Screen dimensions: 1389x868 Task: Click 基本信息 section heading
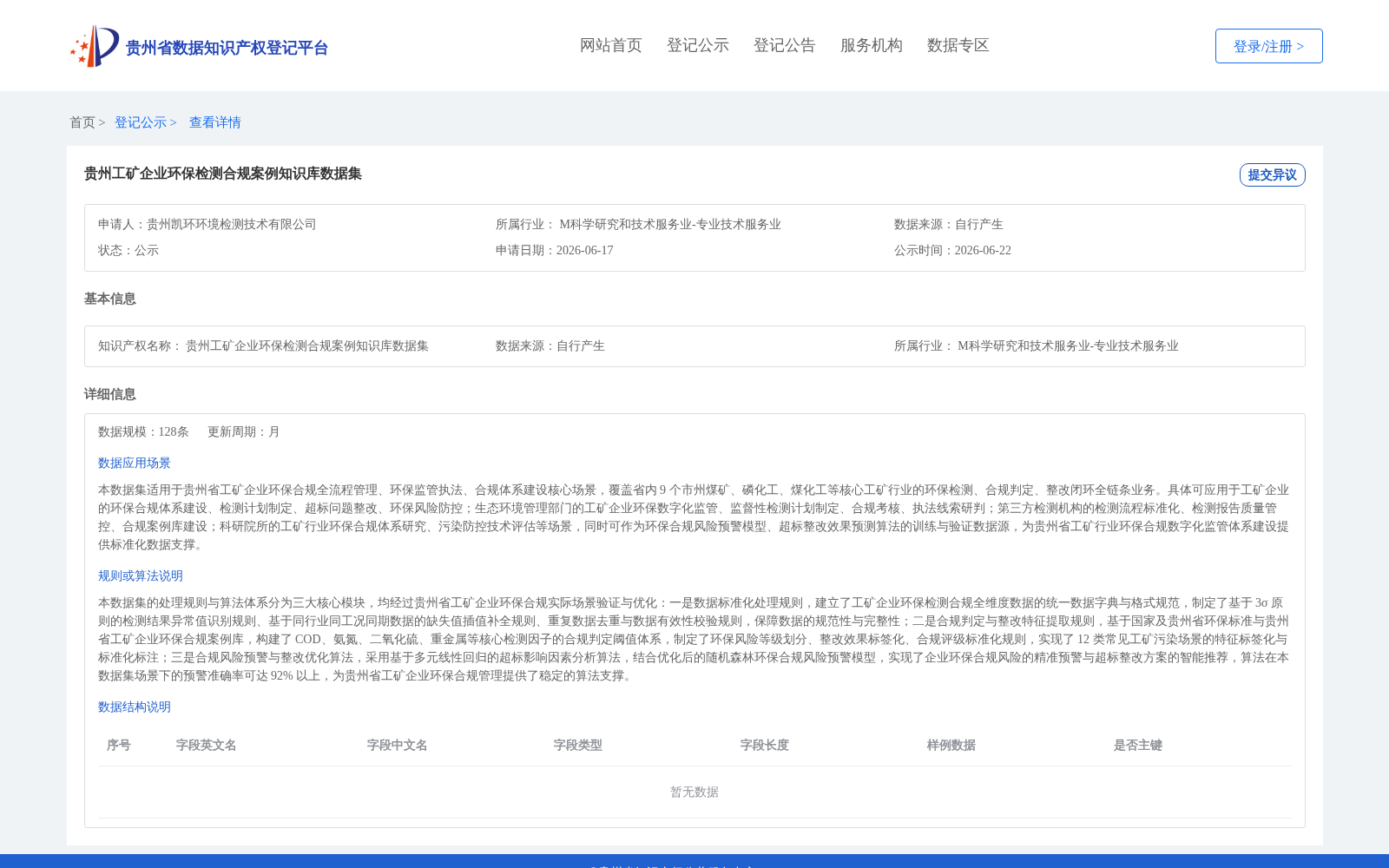click(x=110, y=299)
